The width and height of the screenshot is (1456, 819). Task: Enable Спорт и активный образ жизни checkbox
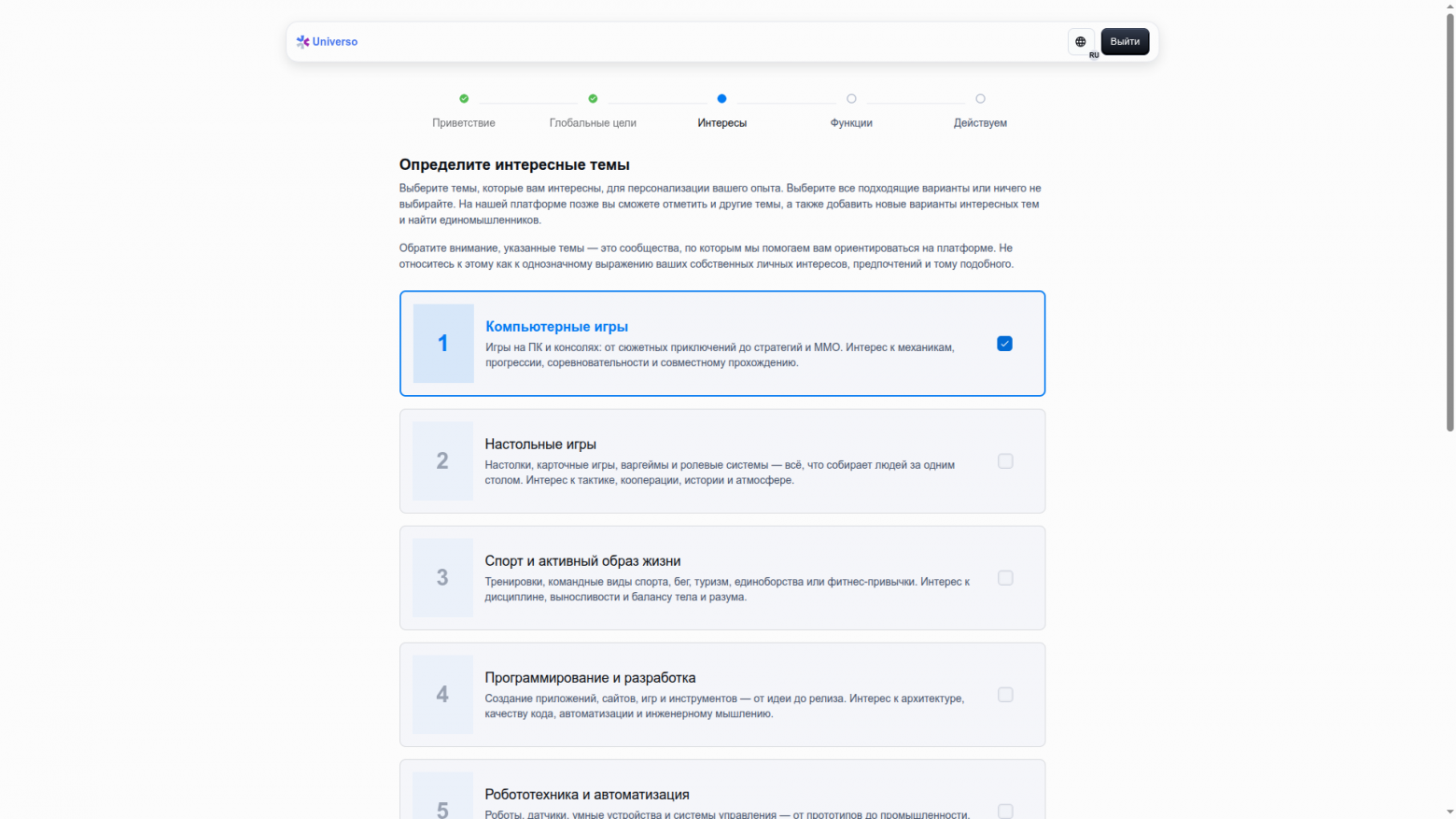coord(1004,578)
